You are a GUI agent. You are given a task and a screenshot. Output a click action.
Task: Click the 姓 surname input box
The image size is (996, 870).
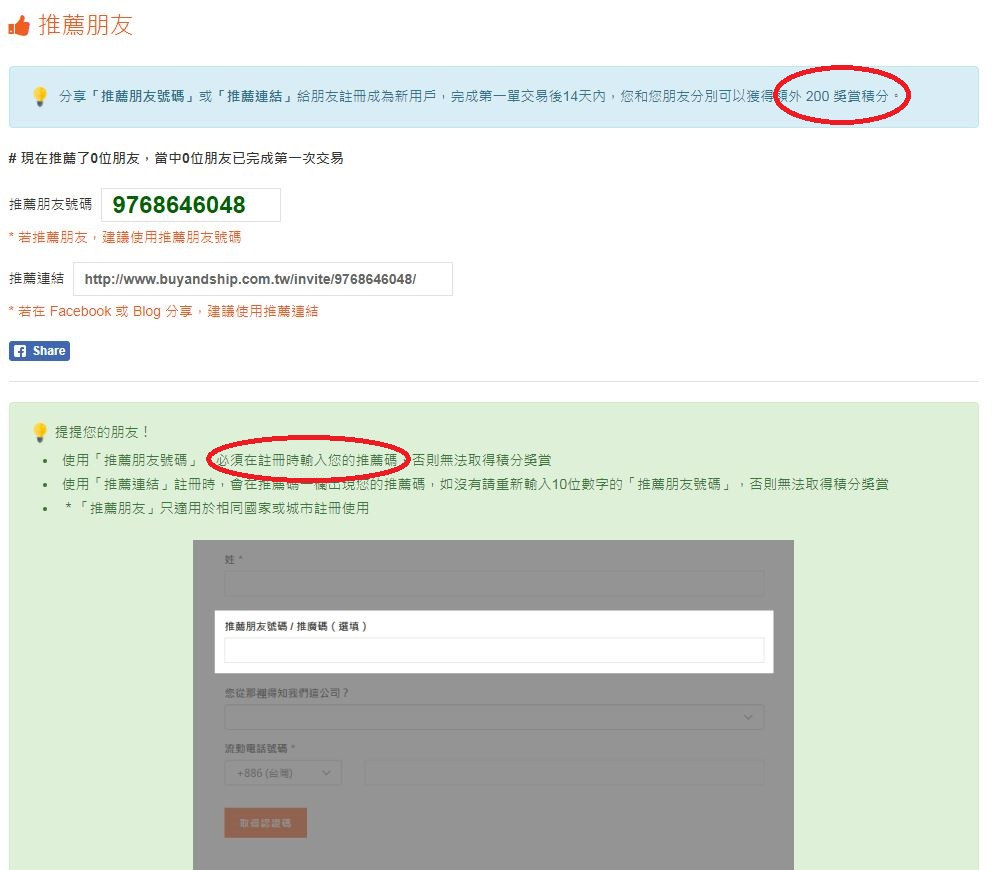[x=494, y=584]
